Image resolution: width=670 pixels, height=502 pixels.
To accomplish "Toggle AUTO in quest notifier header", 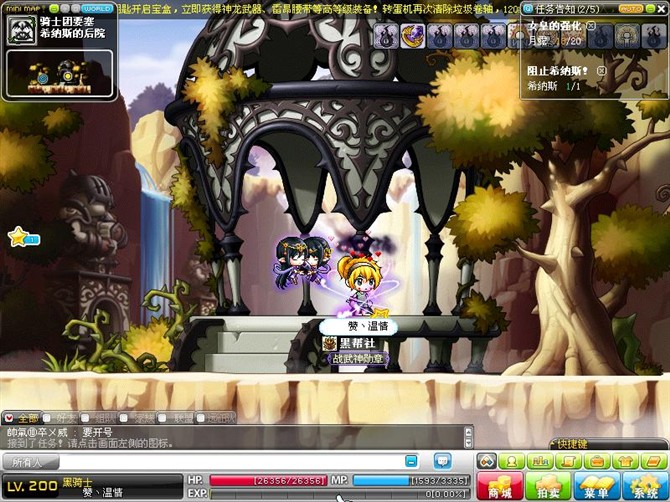I will pyautogui.click(x=630, y=8).
